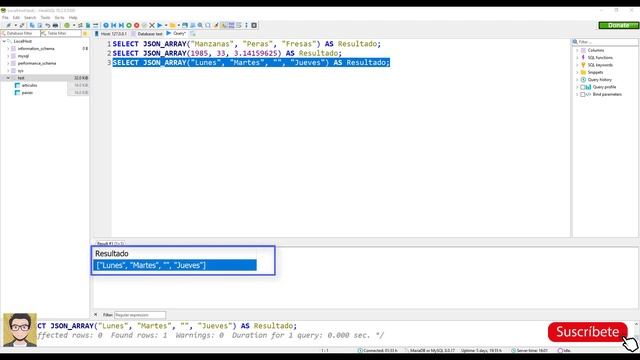Open a new query tab icon
640x360 pixels.
tap(193, 33)
